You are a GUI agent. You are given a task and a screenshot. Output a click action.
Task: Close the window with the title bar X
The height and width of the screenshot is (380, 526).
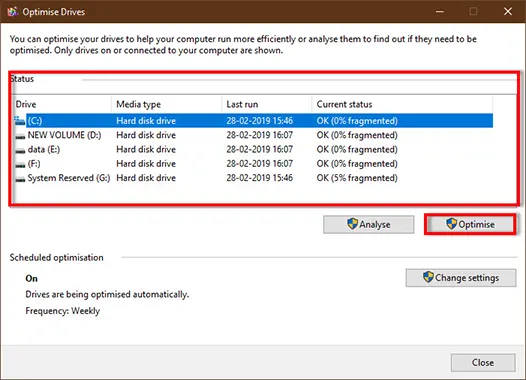point(508,12)
